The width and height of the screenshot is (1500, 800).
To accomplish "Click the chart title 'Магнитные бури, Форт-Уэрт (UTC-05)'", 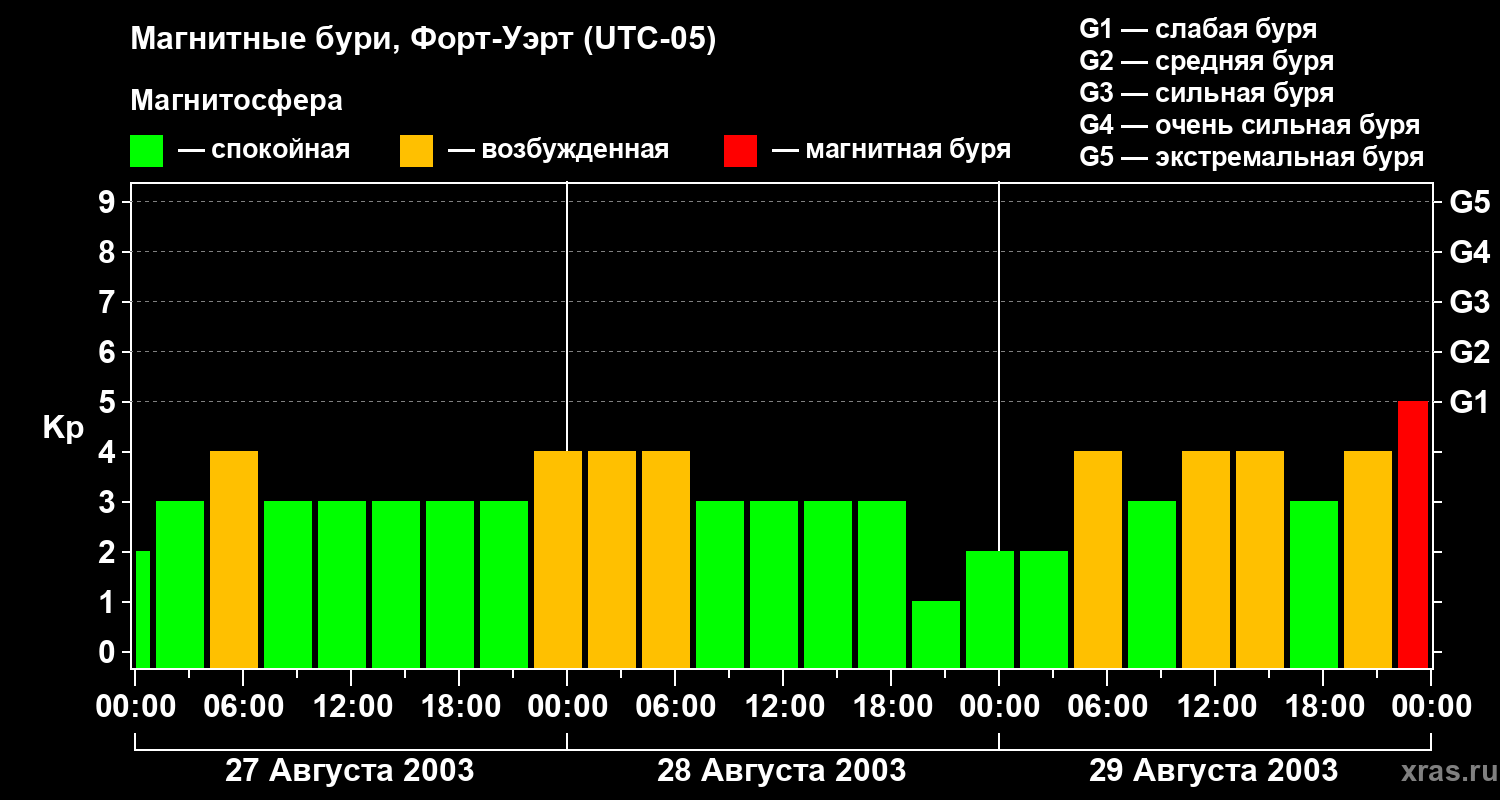I will point(424,40).
